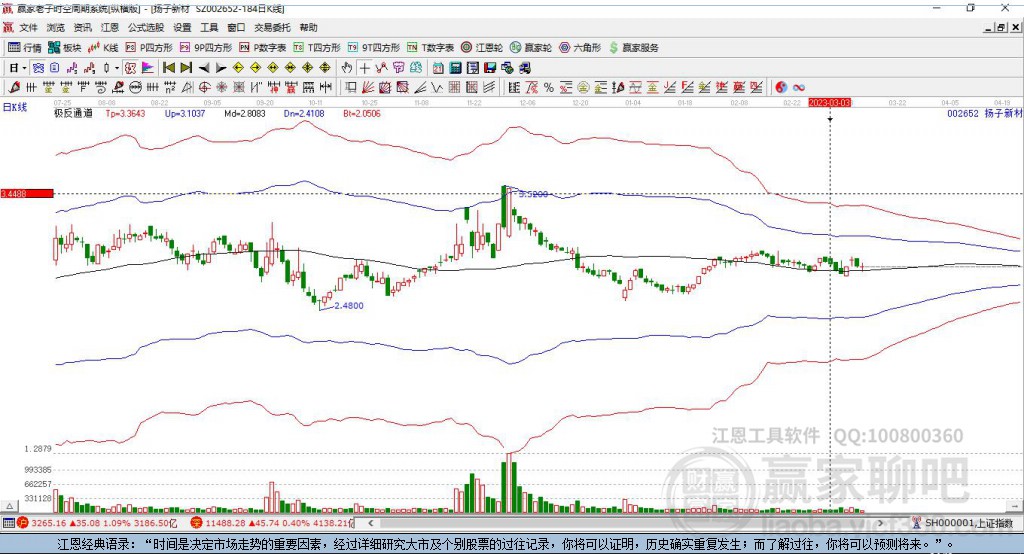Open the 赢家轮 wheel tool

click(x=531, y=48)
